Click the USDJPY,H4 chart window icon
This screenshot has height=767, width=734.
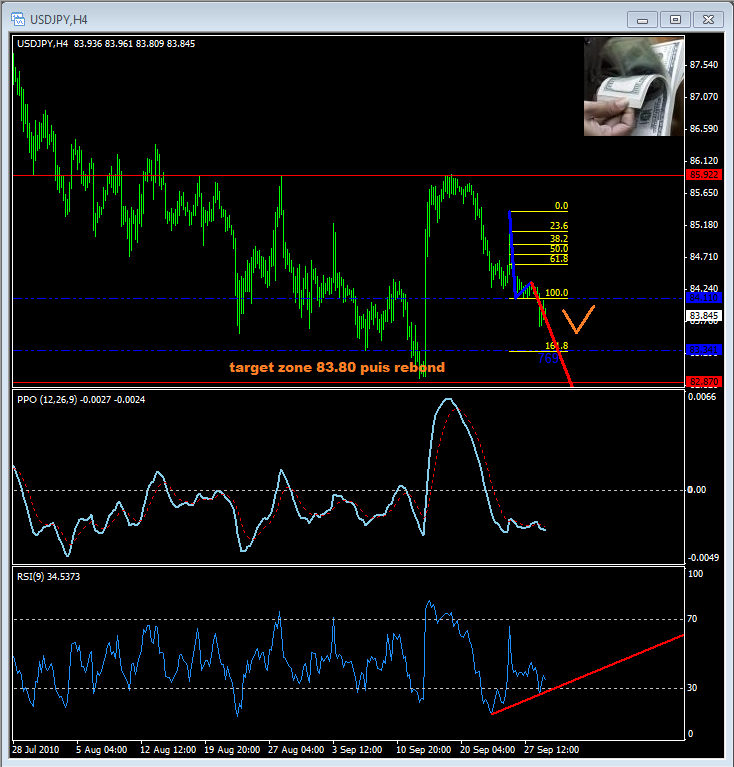18,20
